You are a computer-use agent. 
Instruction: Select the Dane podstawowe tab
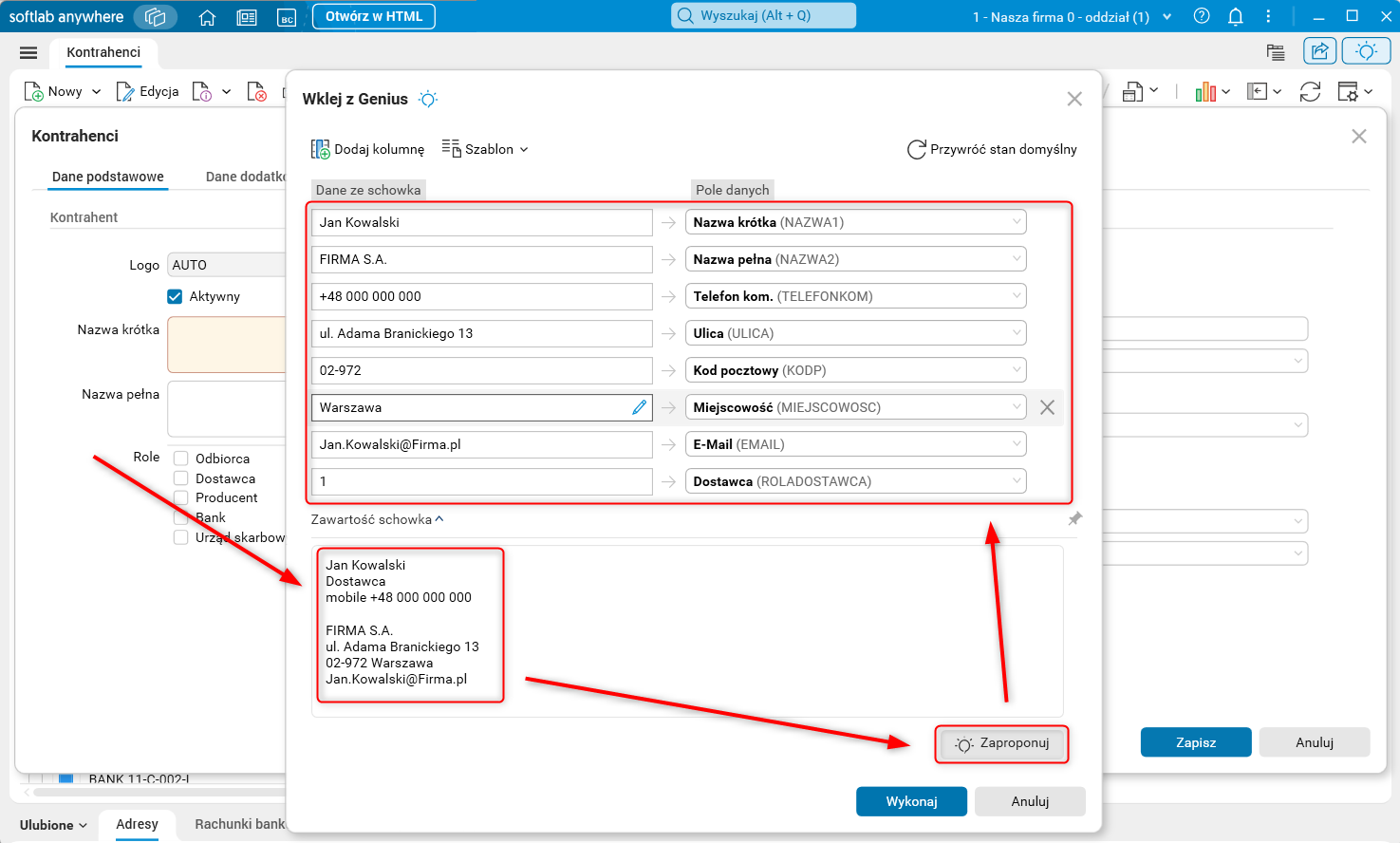[x=108, y=177]
